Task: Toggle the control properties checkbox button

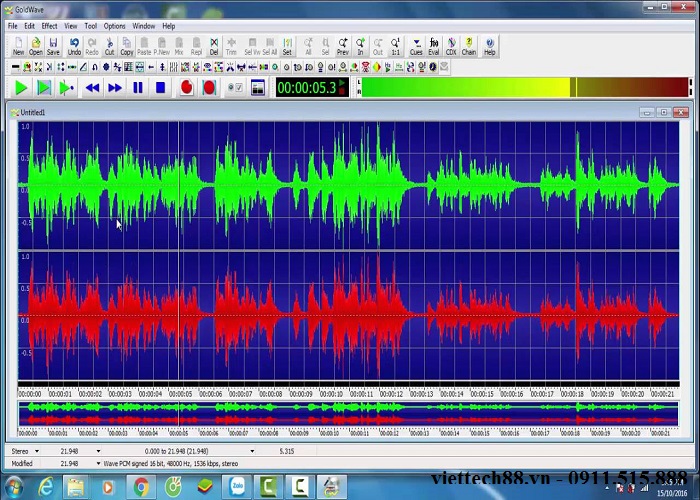Action: (x=235, y=88)
